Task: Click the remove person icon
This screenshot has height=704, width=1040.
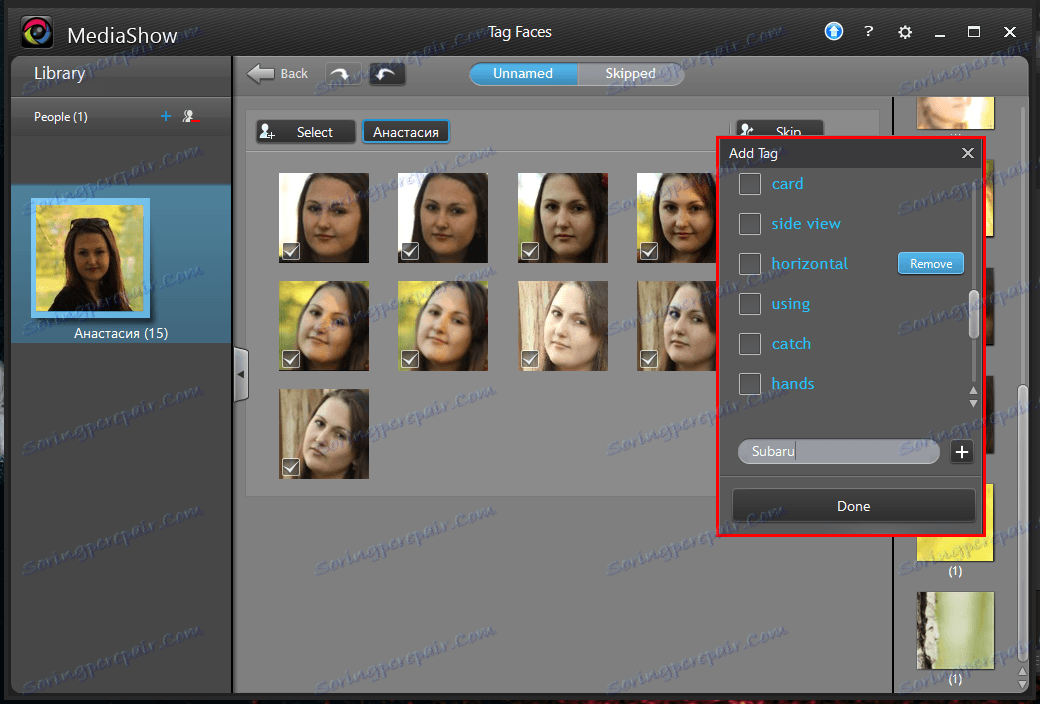Action: click(190, 116)
